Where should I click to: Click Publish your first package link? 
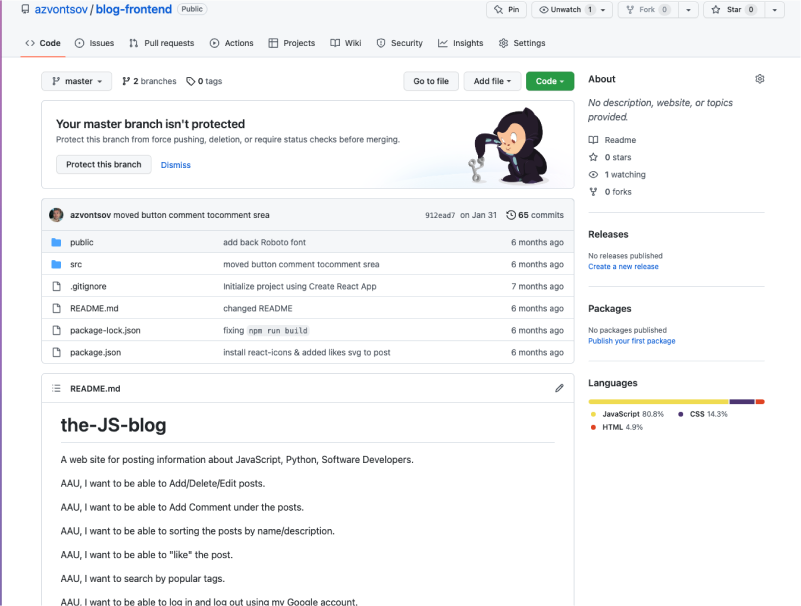[631, 341]
